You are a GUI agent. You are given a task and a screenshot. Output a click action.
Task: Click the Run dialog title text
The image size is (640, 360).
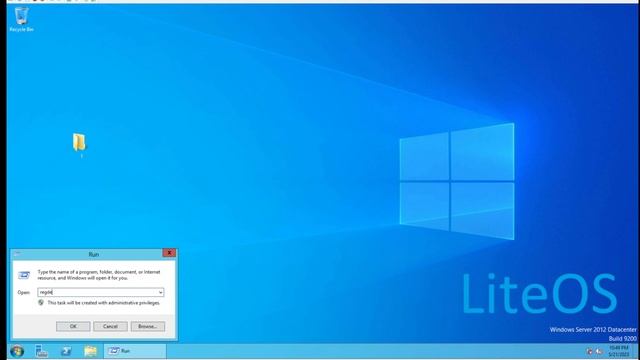(93, 254)
